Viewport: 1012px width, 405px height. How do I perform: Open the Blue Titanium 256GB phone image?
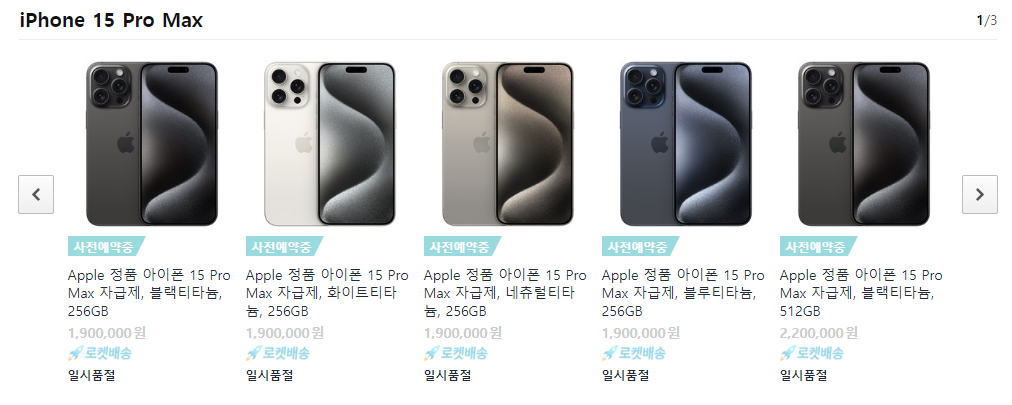pyautogui.click(x=686, y=144)
